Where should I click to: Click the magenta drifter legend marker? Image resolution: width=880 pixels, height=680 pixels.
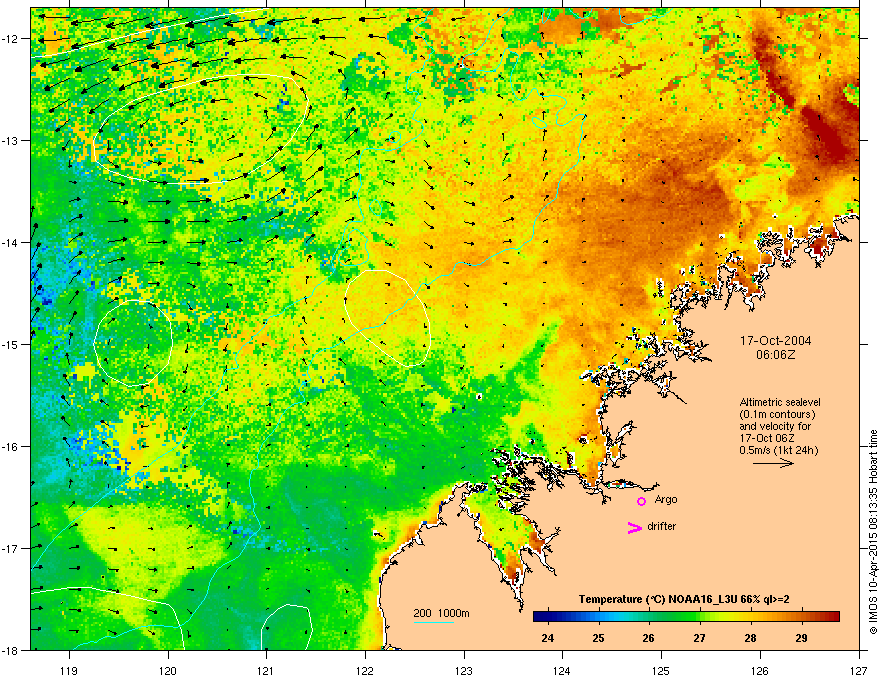[635, 527]
